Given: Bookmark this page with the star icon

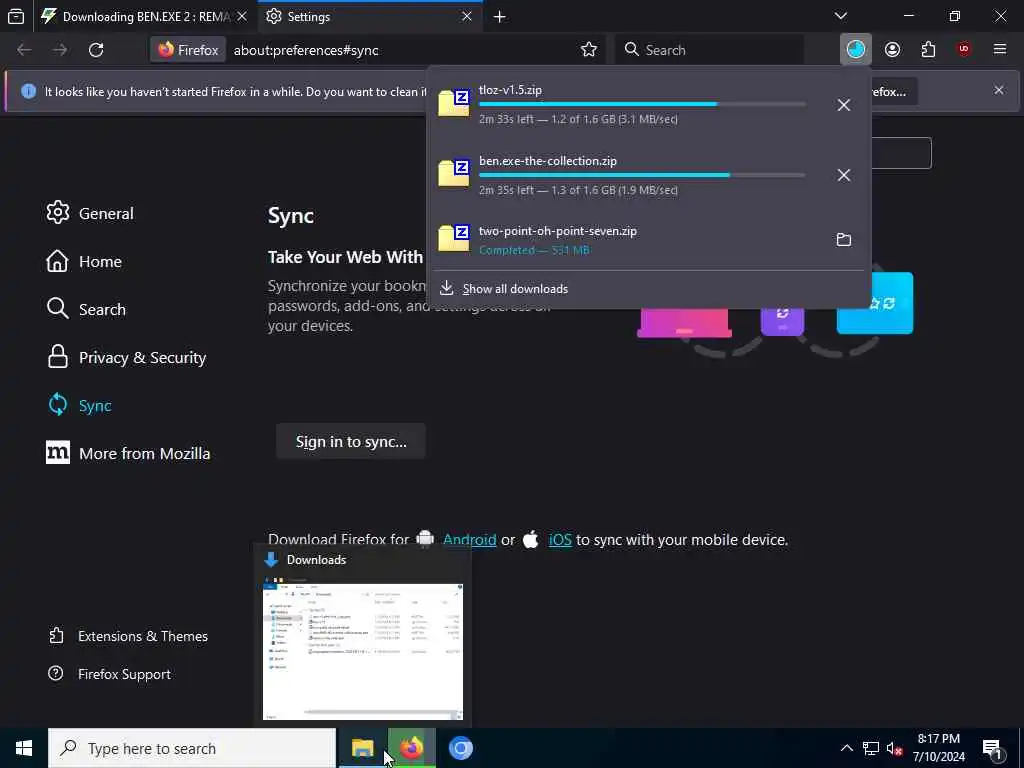Looking at the screenshot, I should click(x=589, y=50).
